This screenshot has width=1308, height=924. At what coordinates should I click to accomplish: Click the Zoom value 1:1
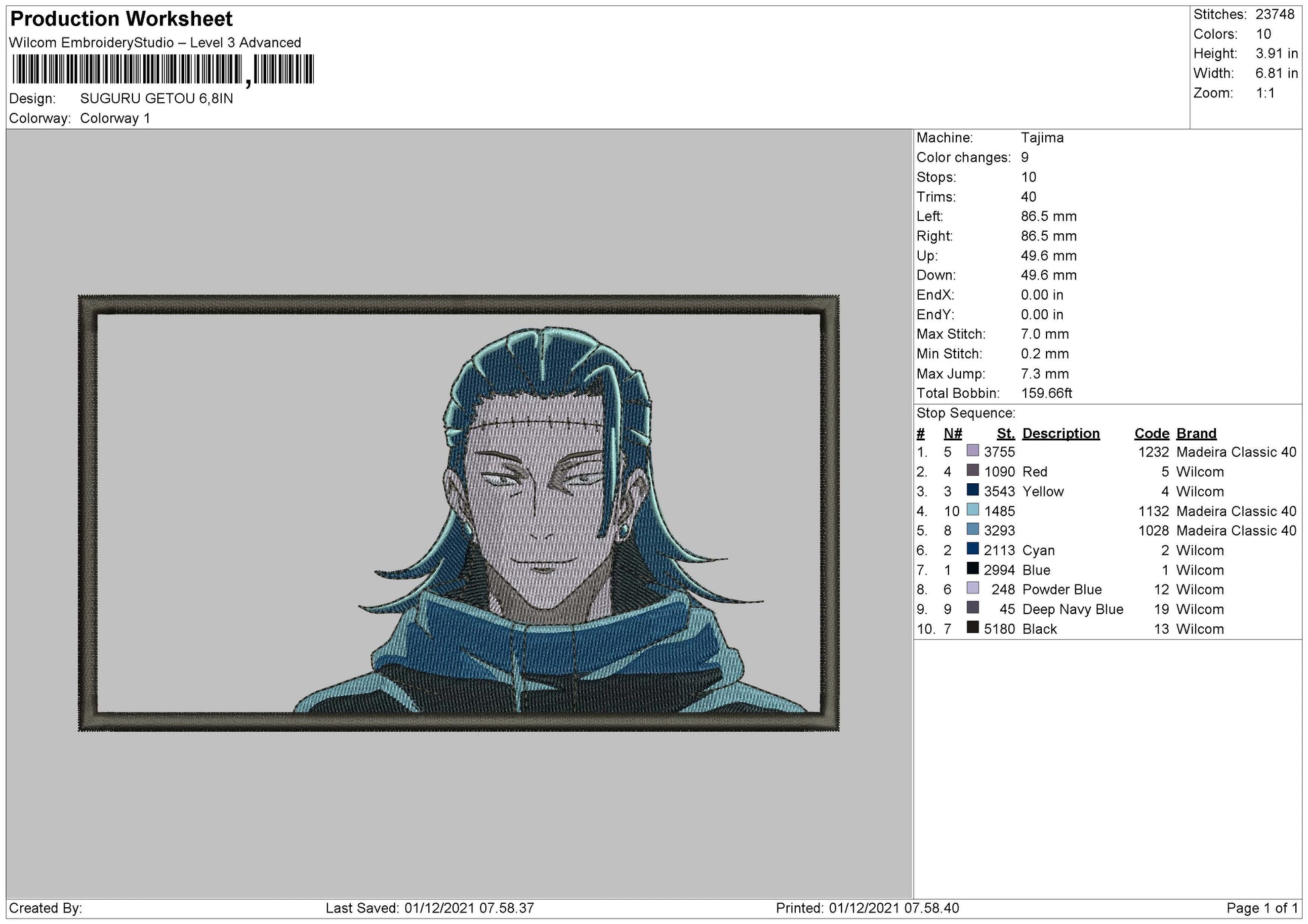[1265, 93]
